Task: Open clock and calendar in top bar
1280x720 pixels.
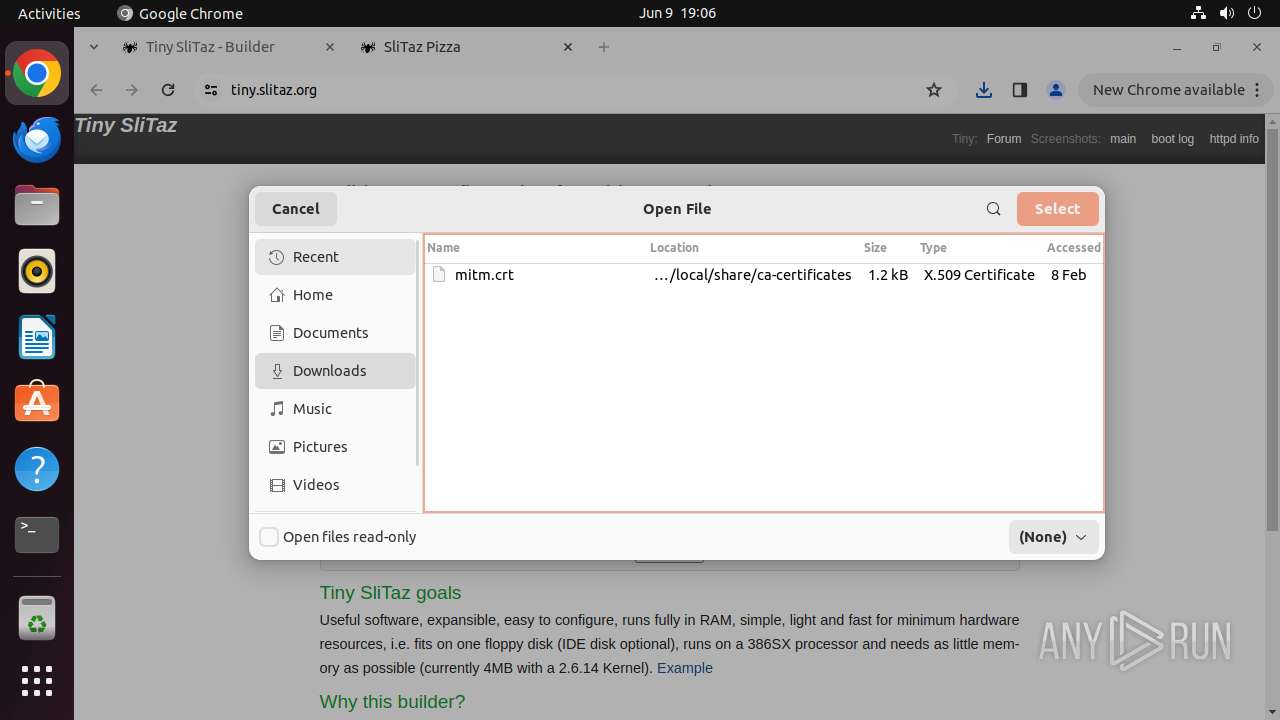Action: coord(677,13)
